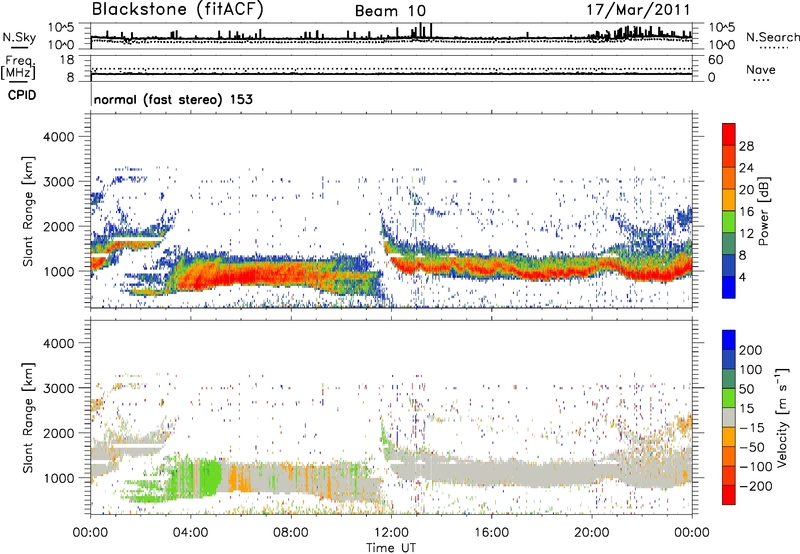Viewport: 800px width, 554px height.
Task: Click the '08:00' time tick label
Action: point(291,533)
